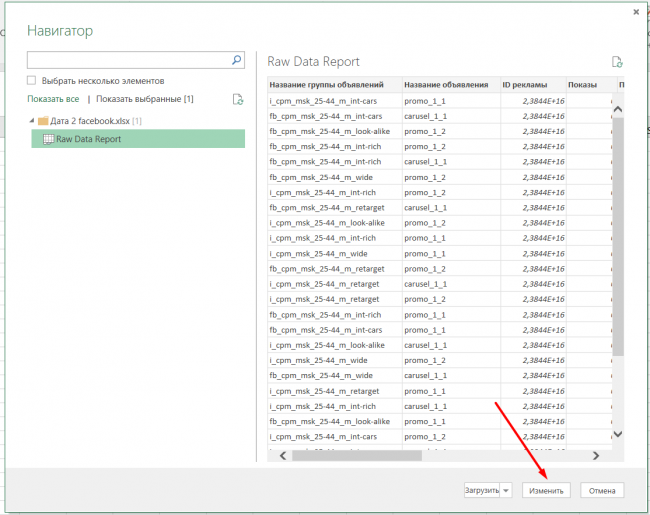
Task: Click the preview refresh icon above the table
Action: [x=617, y=62]
